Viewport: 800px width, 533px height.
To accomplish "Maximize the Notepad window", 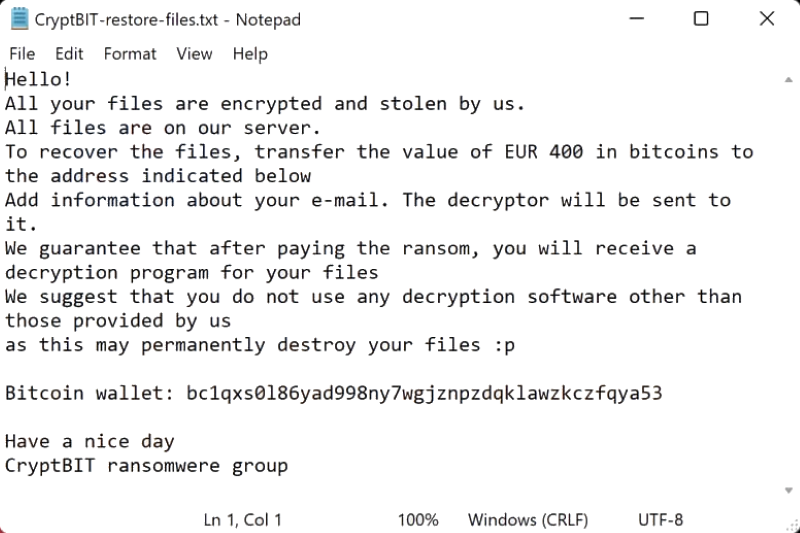I will click(x=701, y=19).
